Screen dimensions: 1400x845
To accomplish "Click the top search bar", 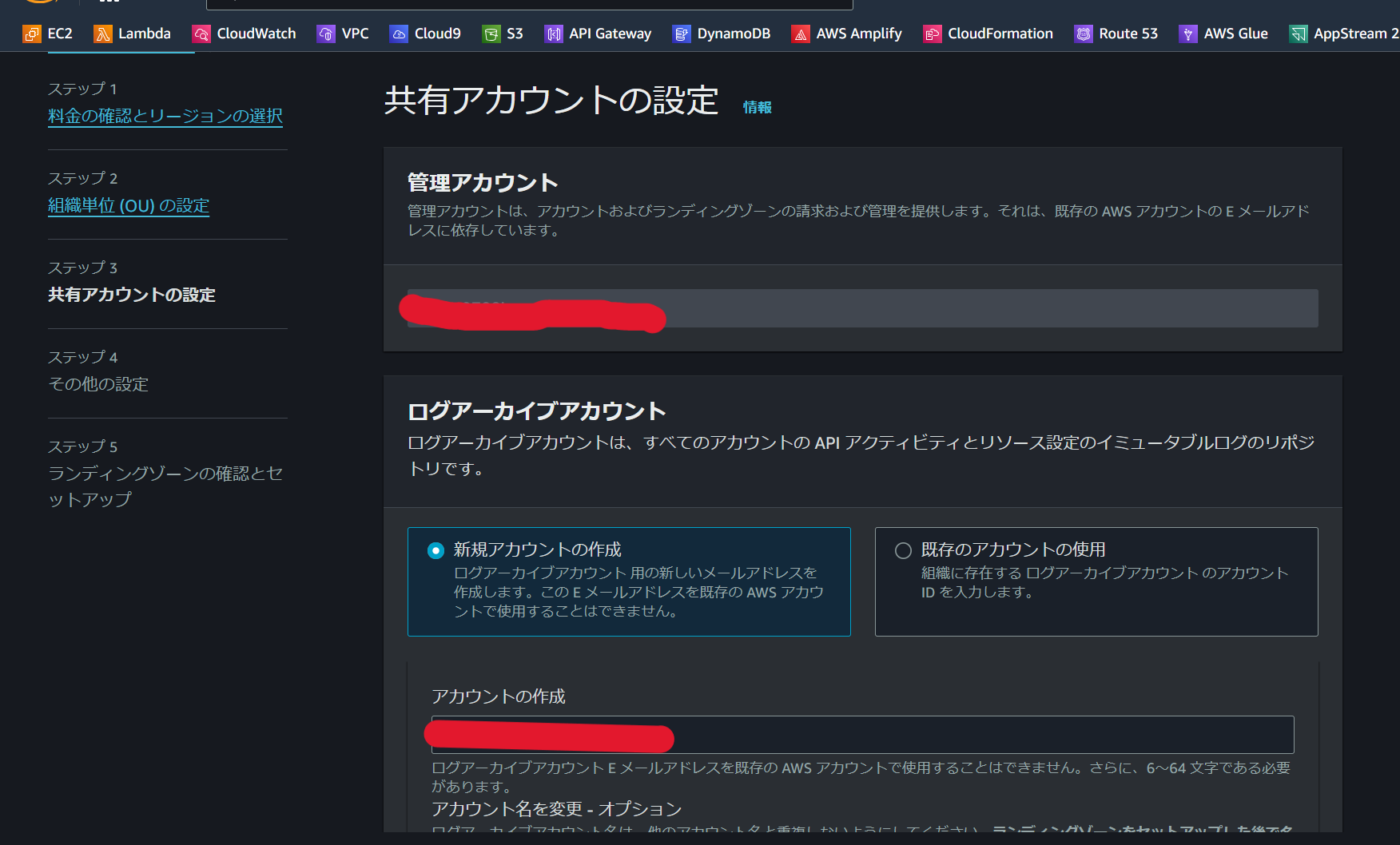I will click(527, 4).
